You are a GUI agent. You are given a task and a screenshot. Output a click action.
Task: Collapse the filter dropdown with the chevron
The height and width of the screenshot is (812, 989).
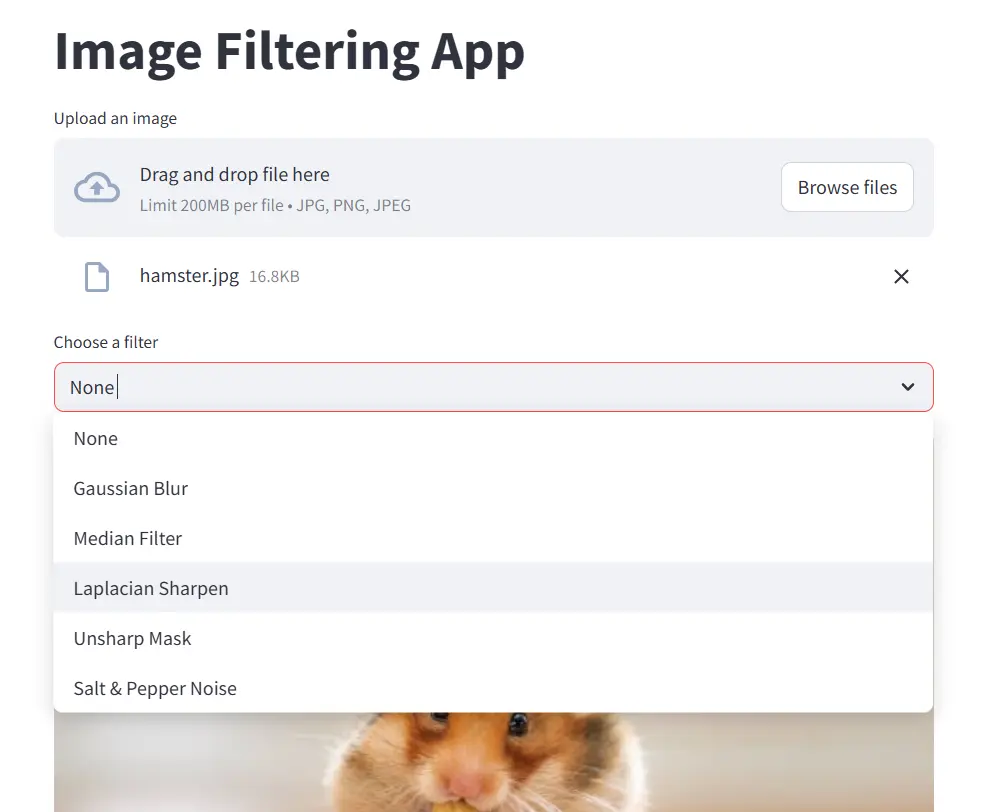907,387
